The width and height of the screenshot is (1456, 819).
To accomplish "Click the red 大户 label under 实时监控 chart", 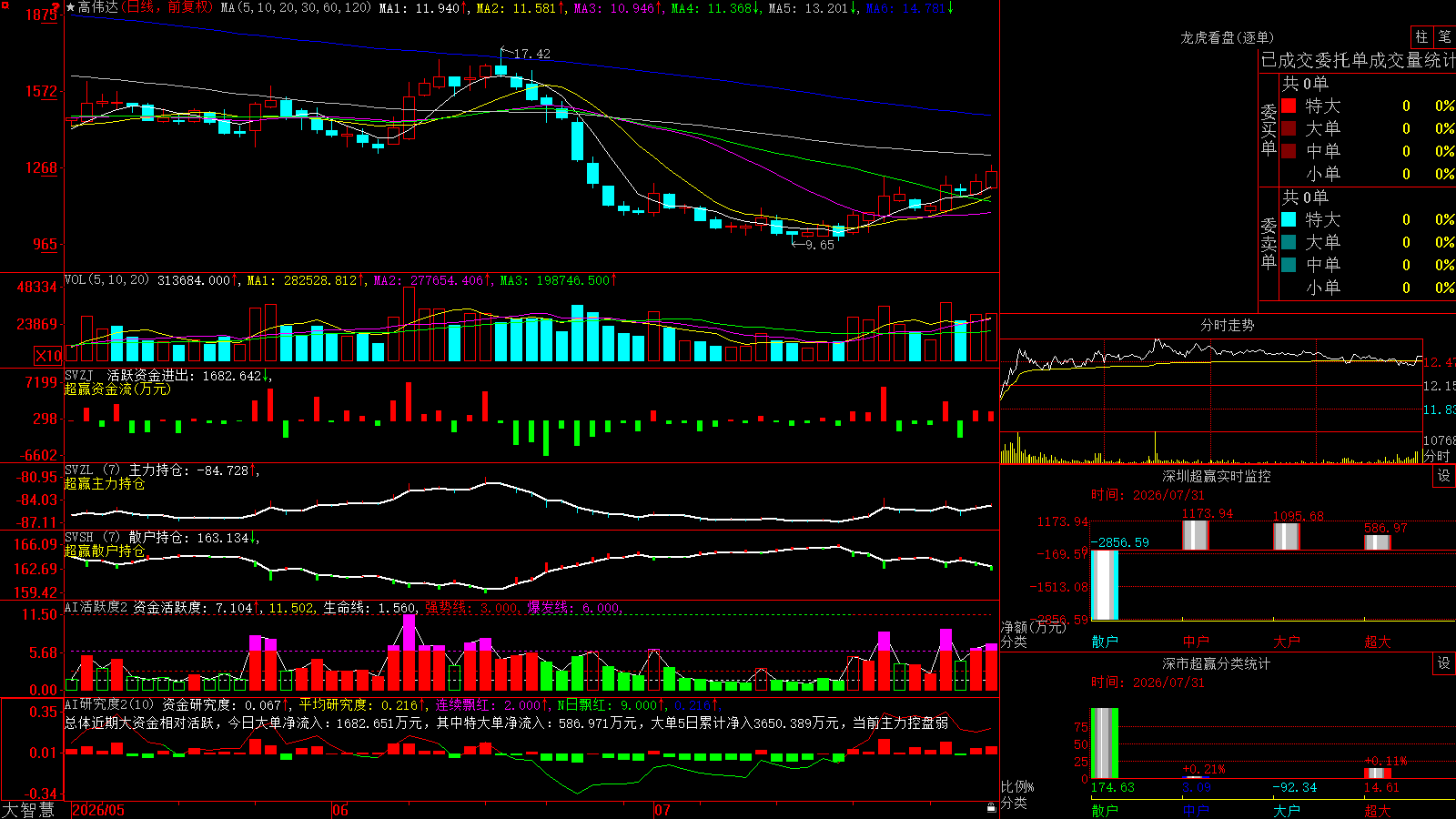I will 1287,642.
